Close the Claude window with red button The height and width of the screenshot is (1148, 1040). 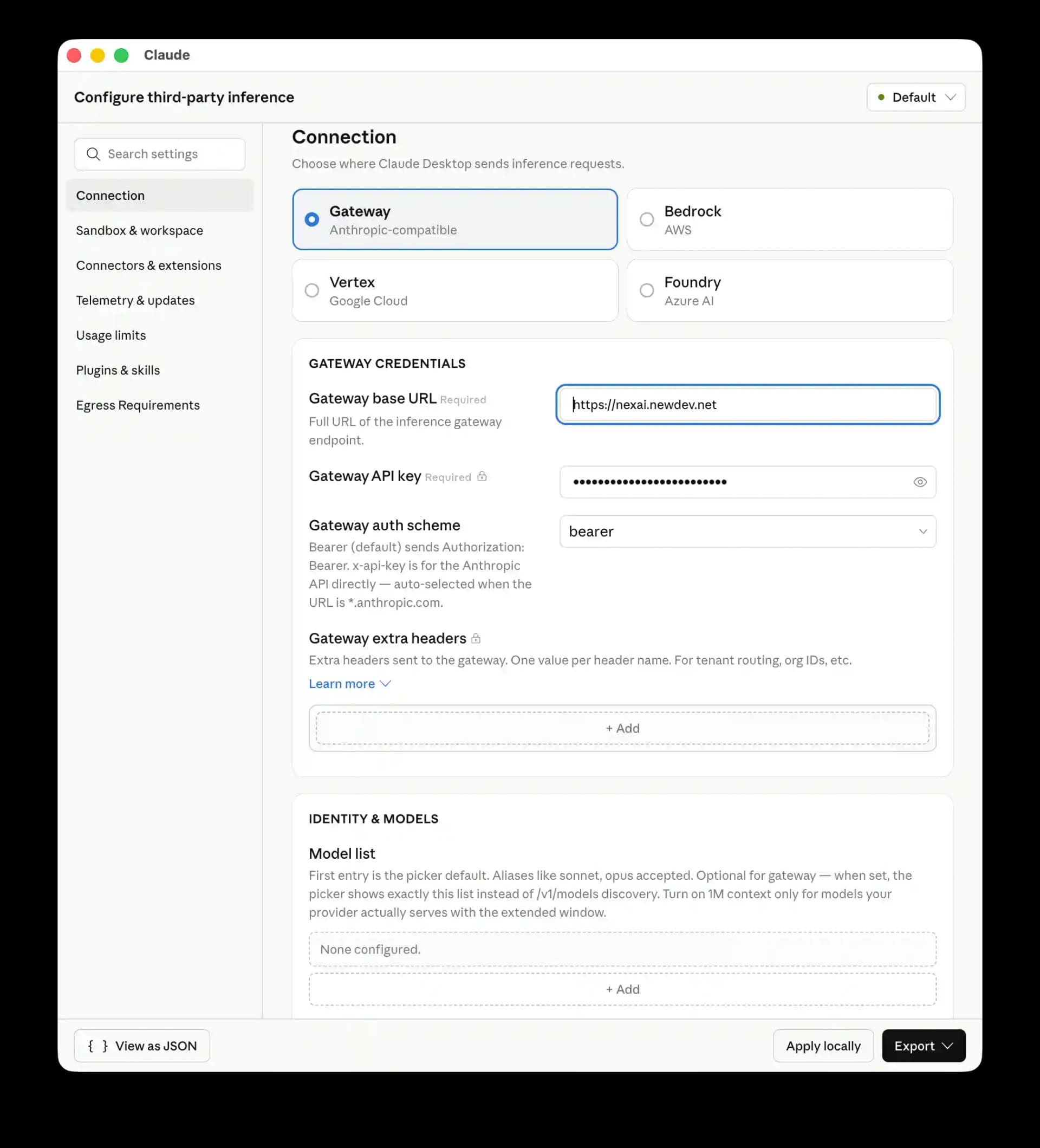[74, 55]
